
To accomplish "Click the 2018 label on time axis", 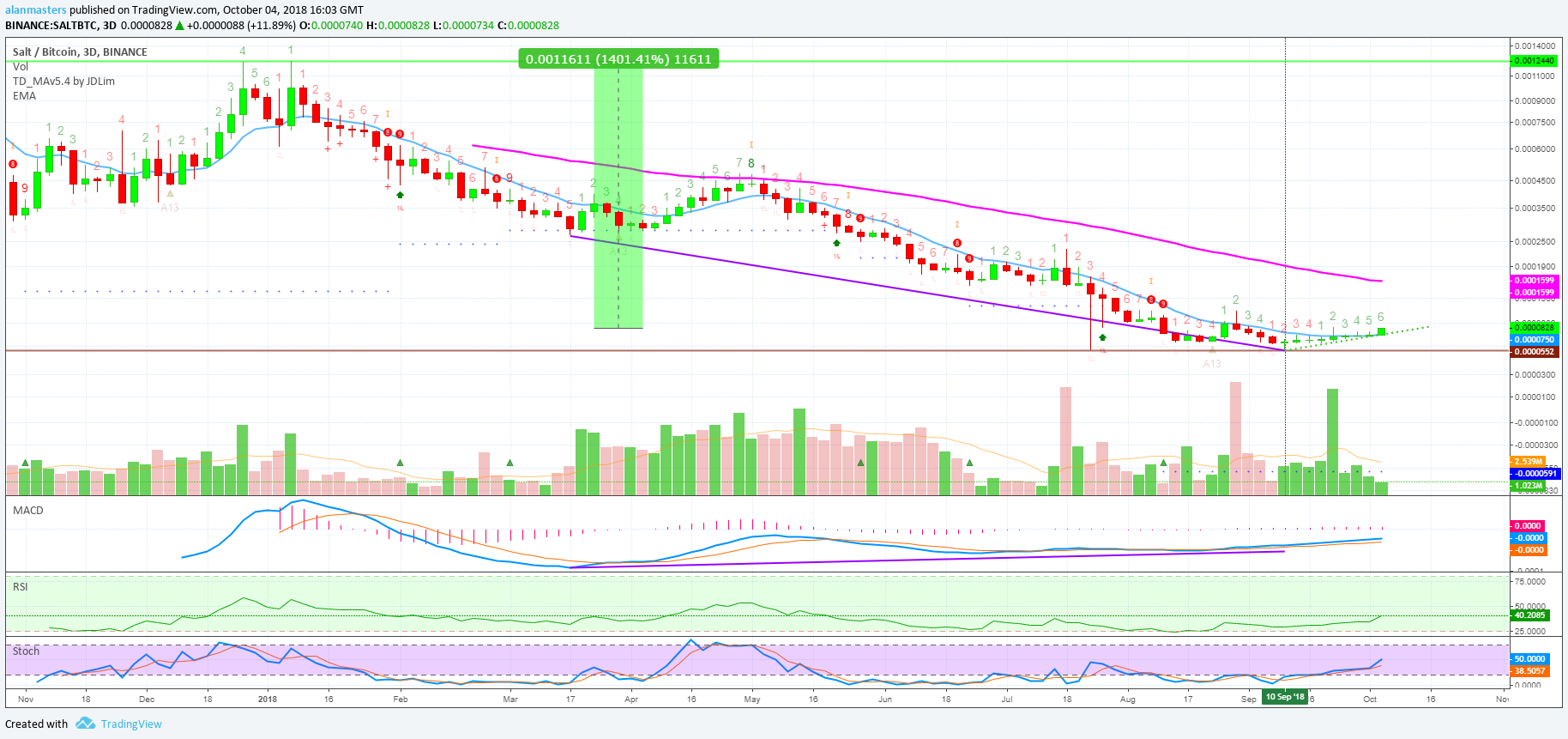I will coord(268,699).
